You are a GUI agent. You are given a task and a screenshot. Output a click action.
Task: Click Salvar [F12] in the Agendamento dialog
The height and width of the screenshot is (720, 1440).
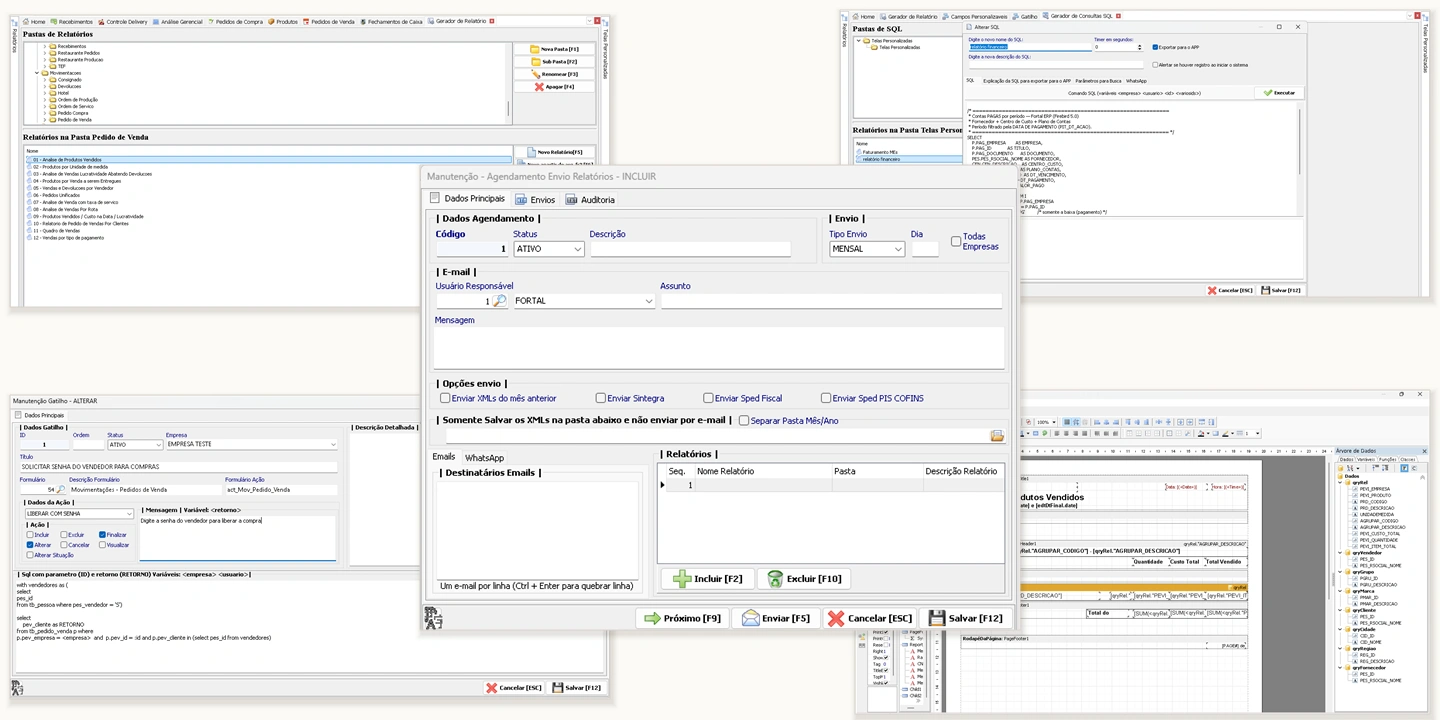[x=966, y=618]
